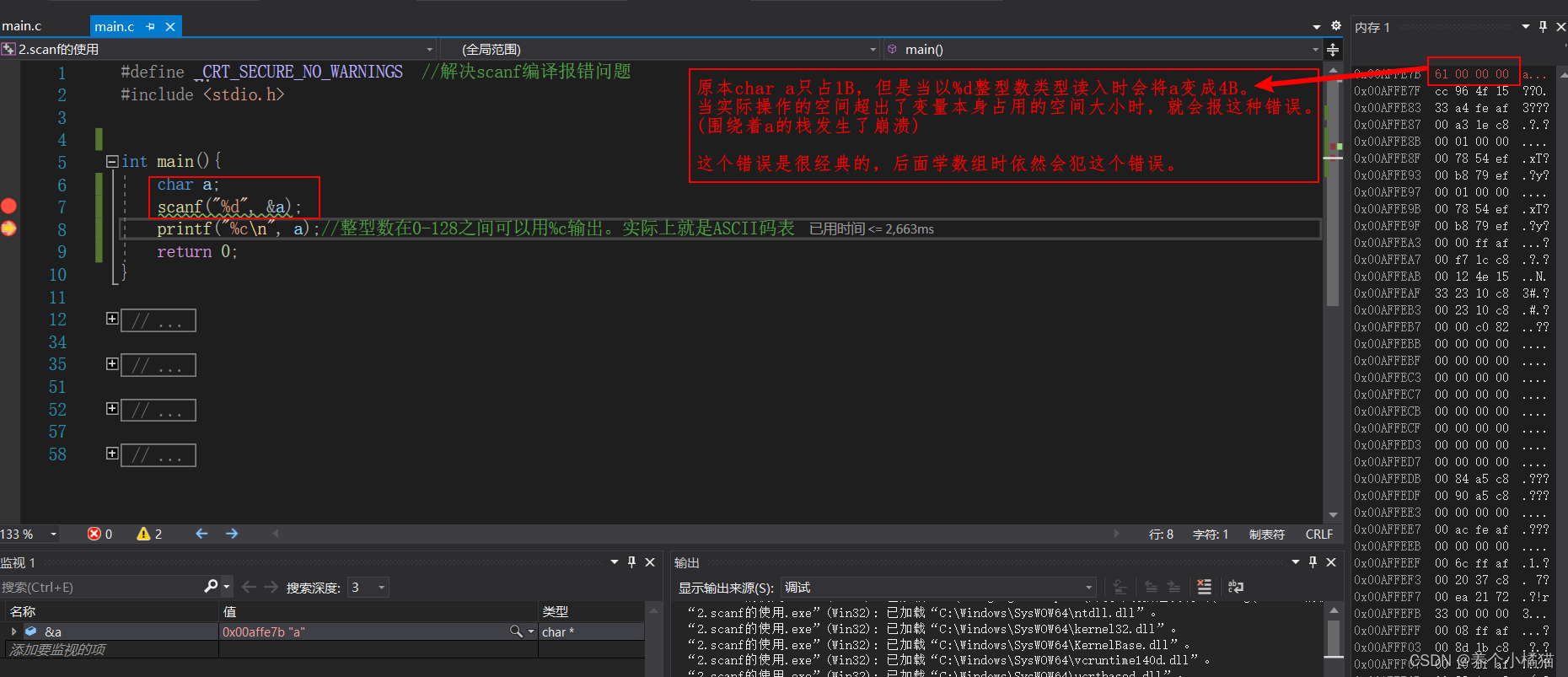
Task: Open the Watch 1 window options dropdown
Action: click(x=615, y=562)
